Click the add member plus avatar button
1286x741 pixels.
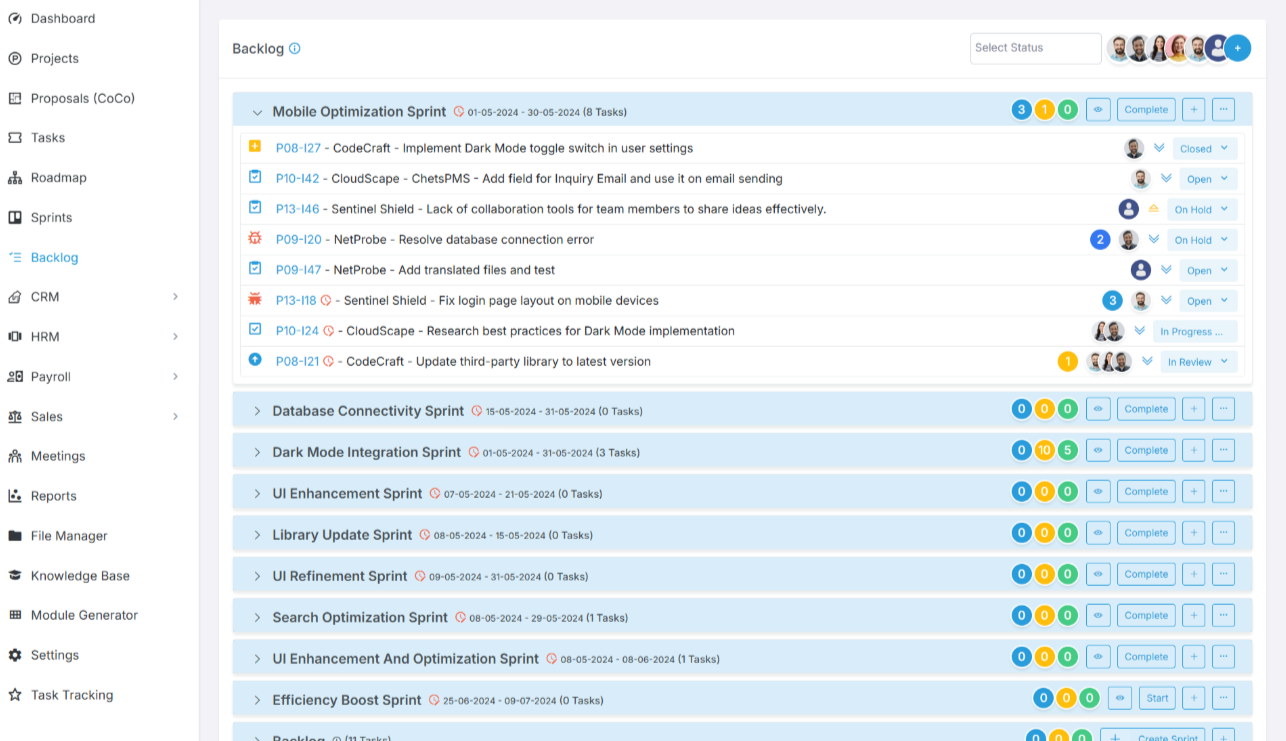[1238, 48]
